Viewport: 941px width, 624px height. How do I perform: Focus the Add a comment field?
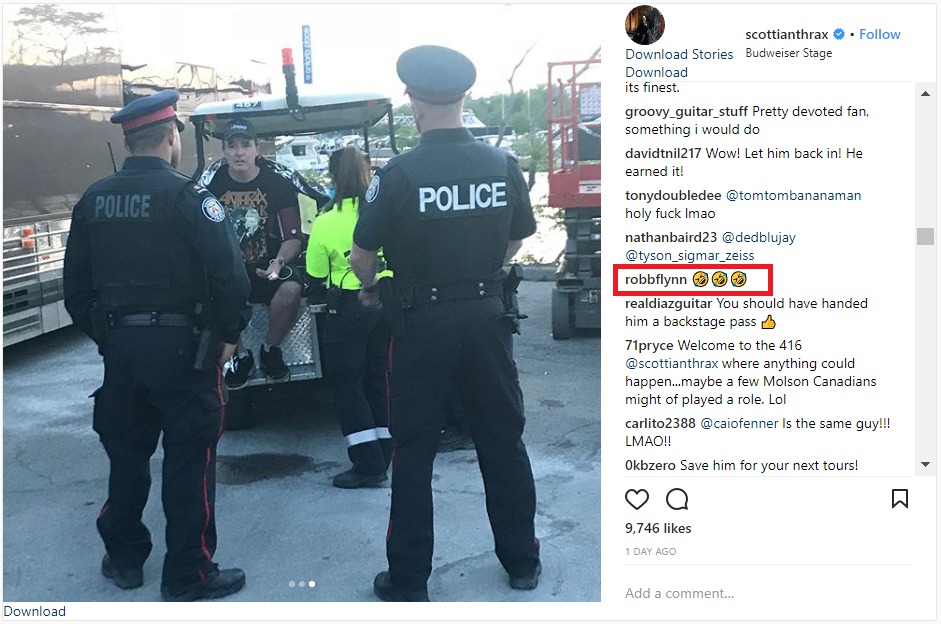(x=768, y=593)
